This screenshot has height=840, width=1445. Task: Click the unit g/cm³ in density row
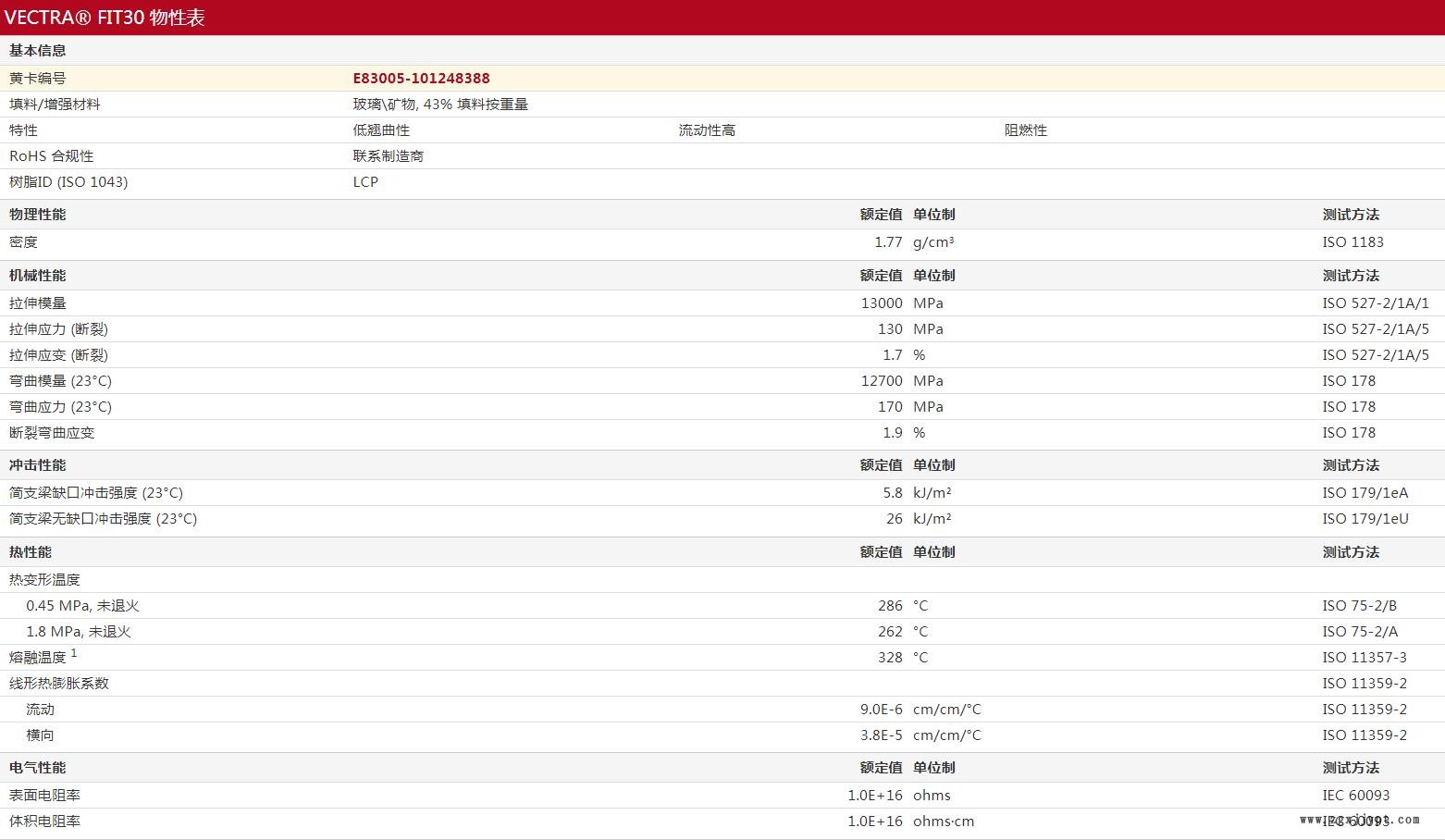tap(933, 242)
